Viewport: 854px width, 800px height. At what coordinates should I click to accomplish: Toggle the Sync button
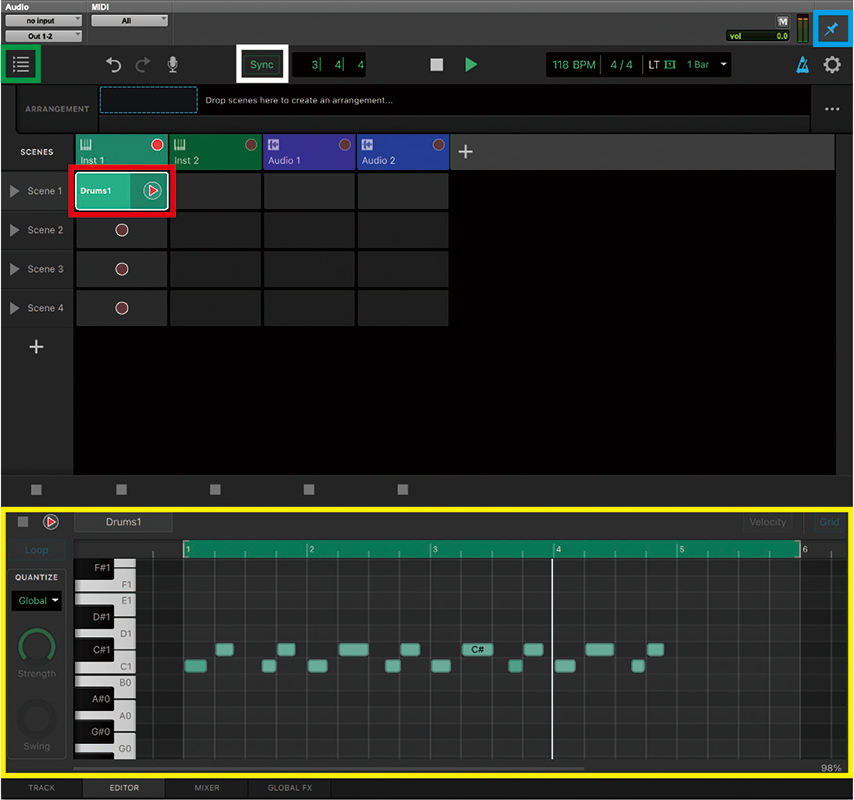click(x=261, y=65)
